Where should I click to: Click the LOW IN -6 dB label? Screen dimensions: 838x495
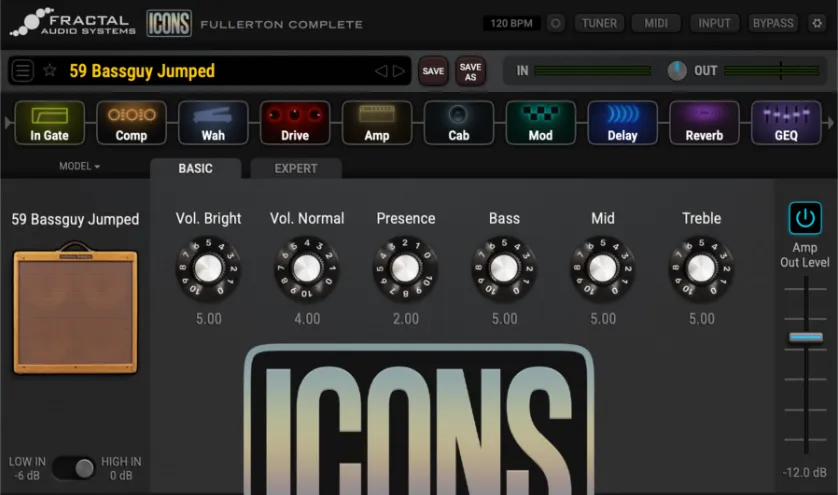27,468
